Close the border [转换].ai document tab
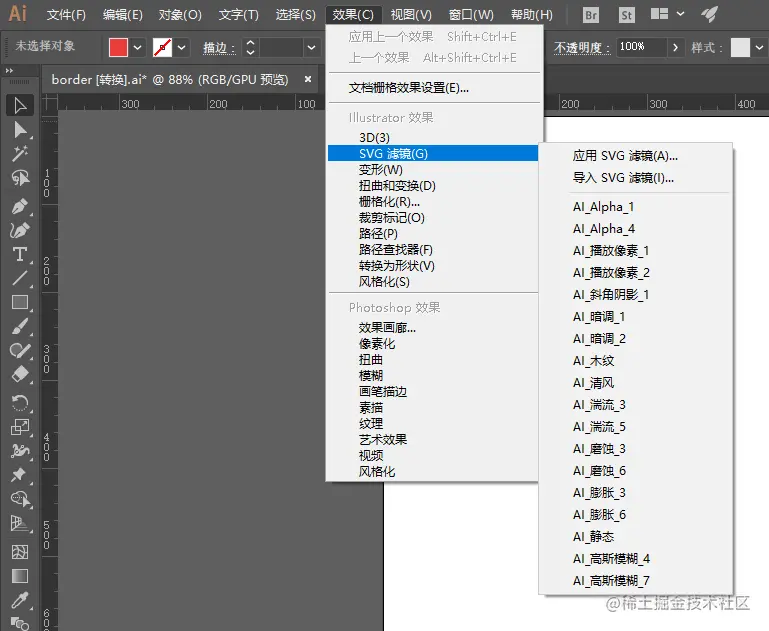 pos(308,79)
